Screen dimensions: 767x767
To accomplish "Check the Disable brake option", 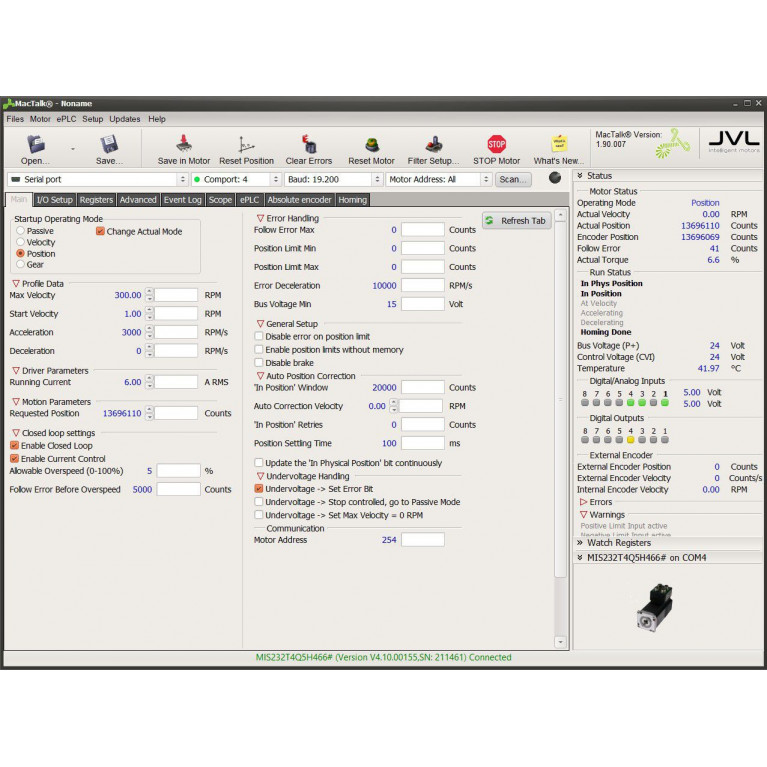I will click(259, 362).
